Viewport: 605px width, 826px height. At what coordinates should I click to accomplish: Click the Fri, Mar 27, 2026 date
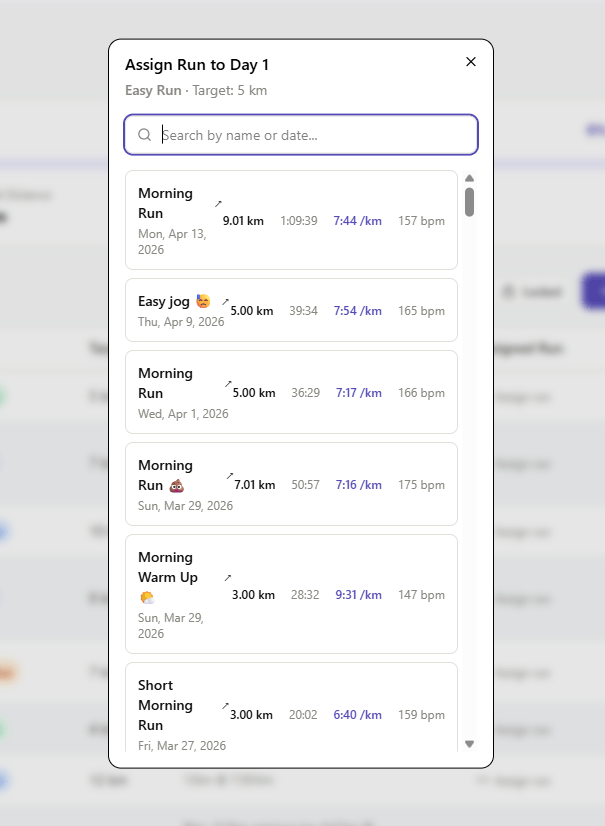[182, 745]
